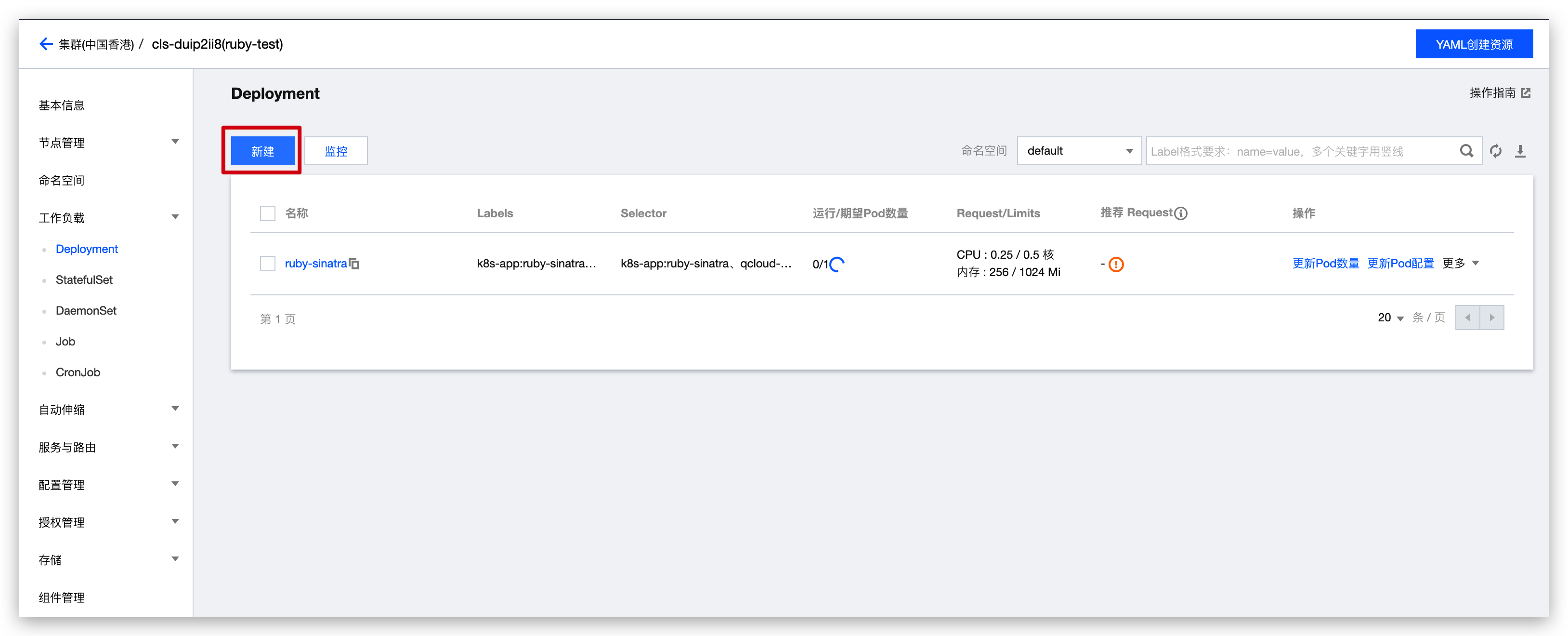Click the 监控 button

(335, 151)
